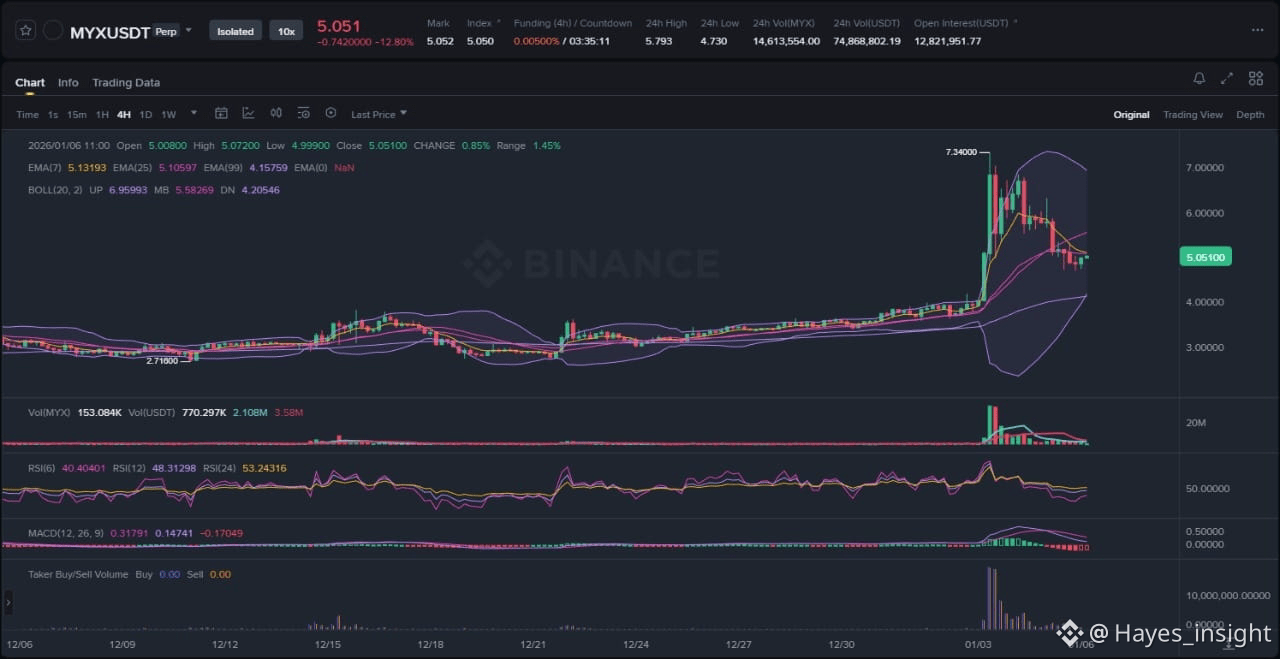Viewport: 1280px width, 659px height.
Task: Switch to the Chart tab
Action: 30,83
